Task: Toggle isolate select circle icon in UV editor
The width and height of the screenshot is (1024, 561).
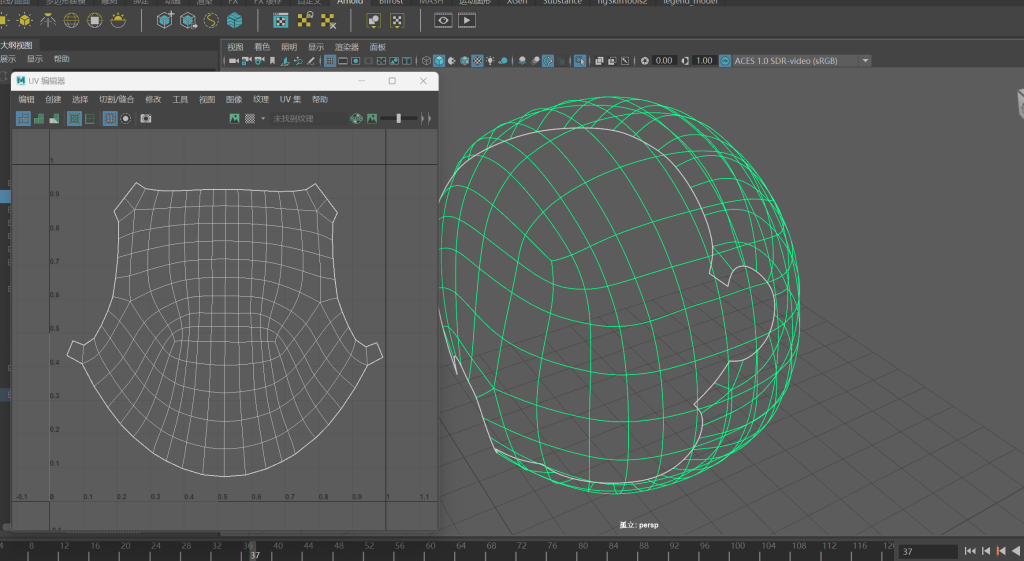Action: (126, 118)
